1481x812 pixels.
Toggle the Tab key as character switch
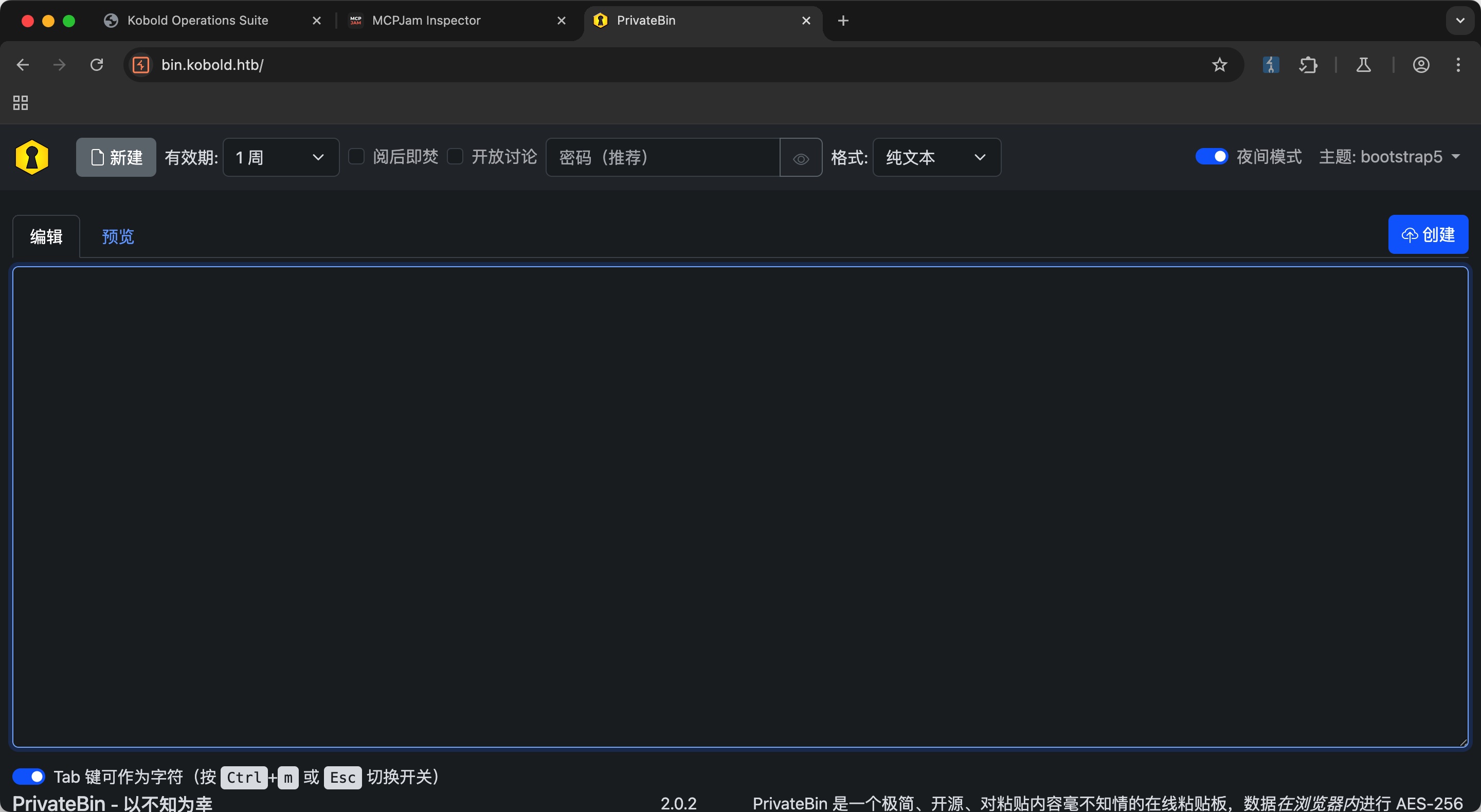coord(29,777)
